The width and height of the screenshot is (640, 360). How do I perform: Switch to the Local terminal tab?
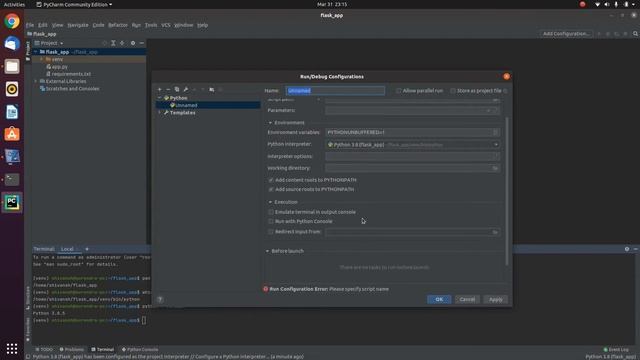coord(67,249)
